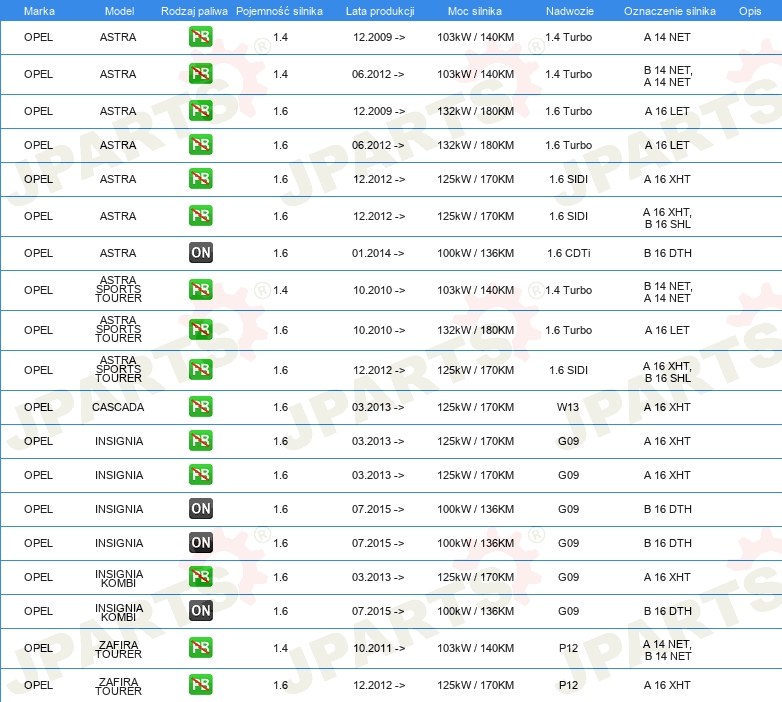Click the Model column header
Viewport: 782px width, 702px height.
(119, 11)
